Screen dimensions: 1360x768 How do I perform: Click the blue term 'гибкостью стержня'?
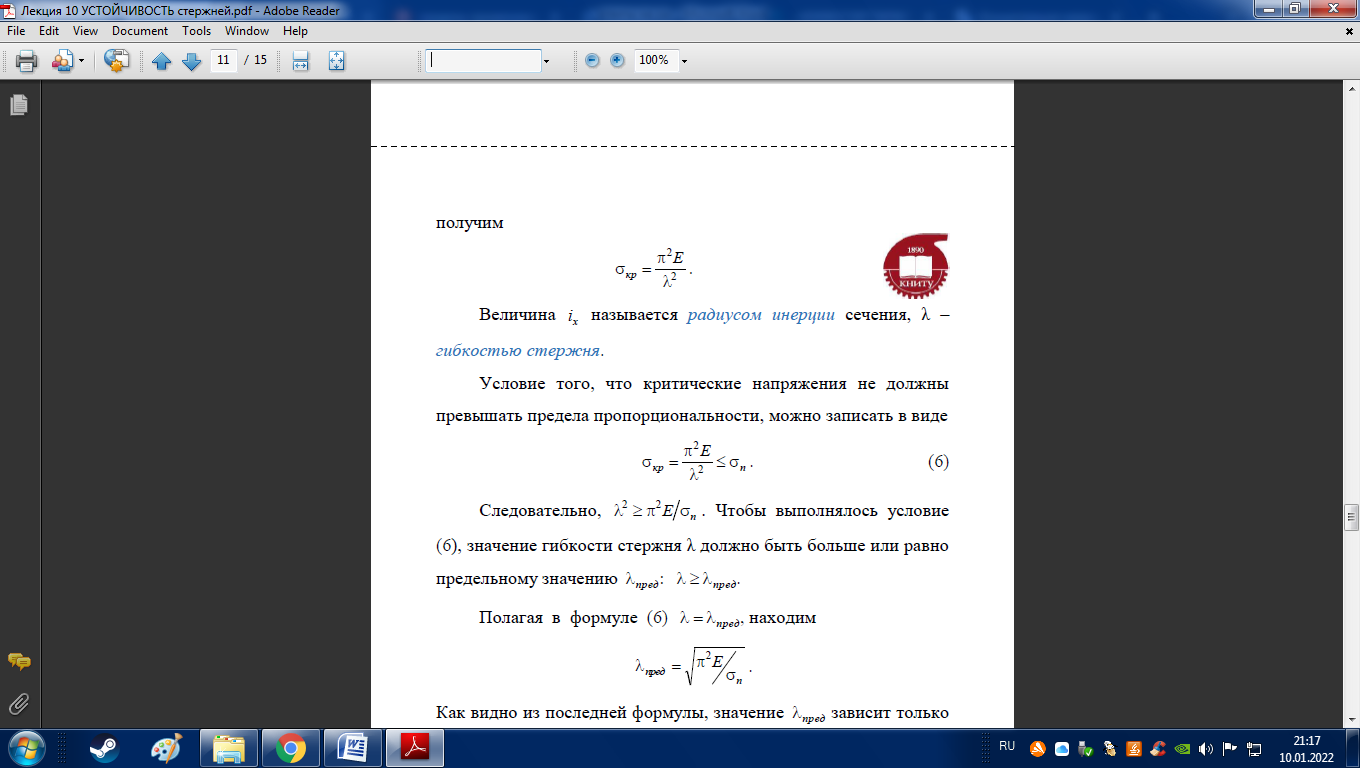(520, 351)
